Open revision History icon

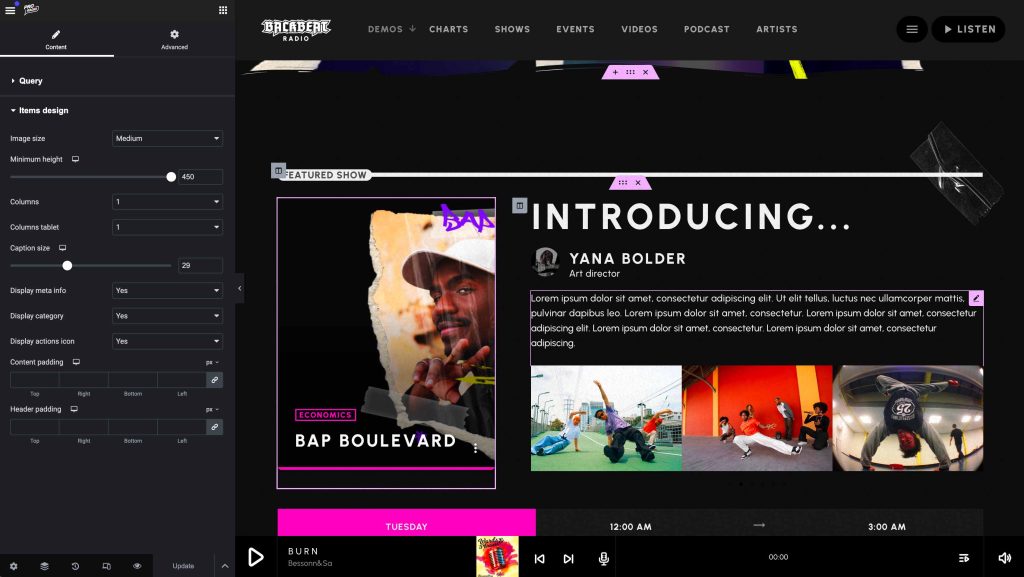75,566
